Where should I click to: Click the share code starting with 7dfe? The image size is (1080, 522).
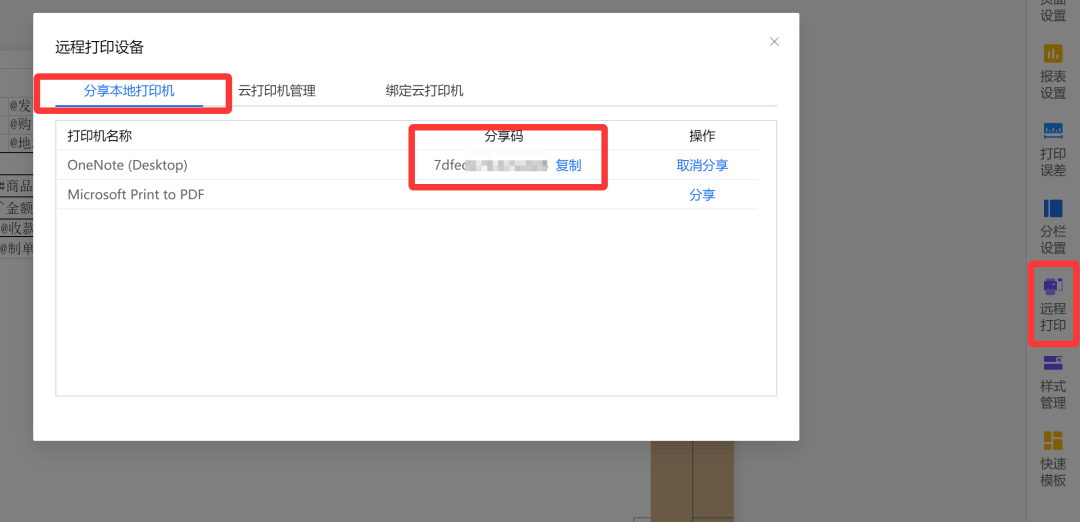(490, 166)
